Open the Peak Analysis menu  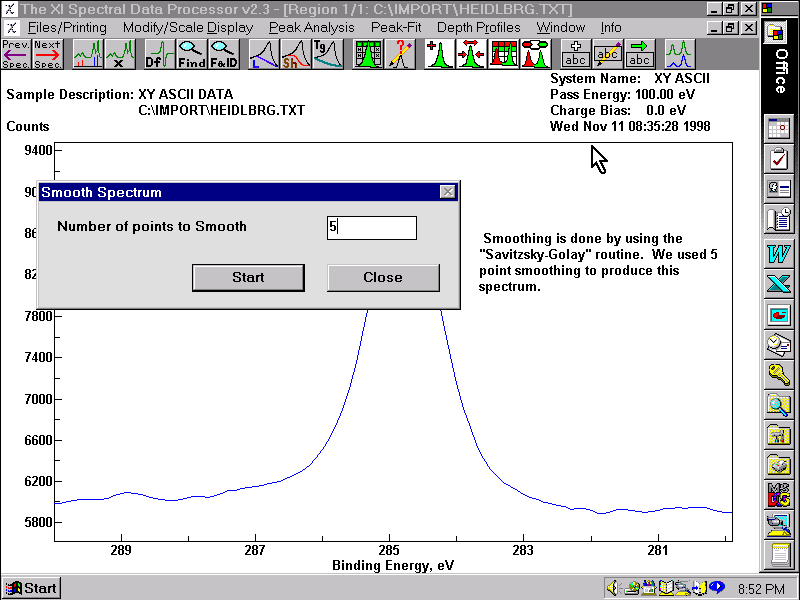[311, 27]
